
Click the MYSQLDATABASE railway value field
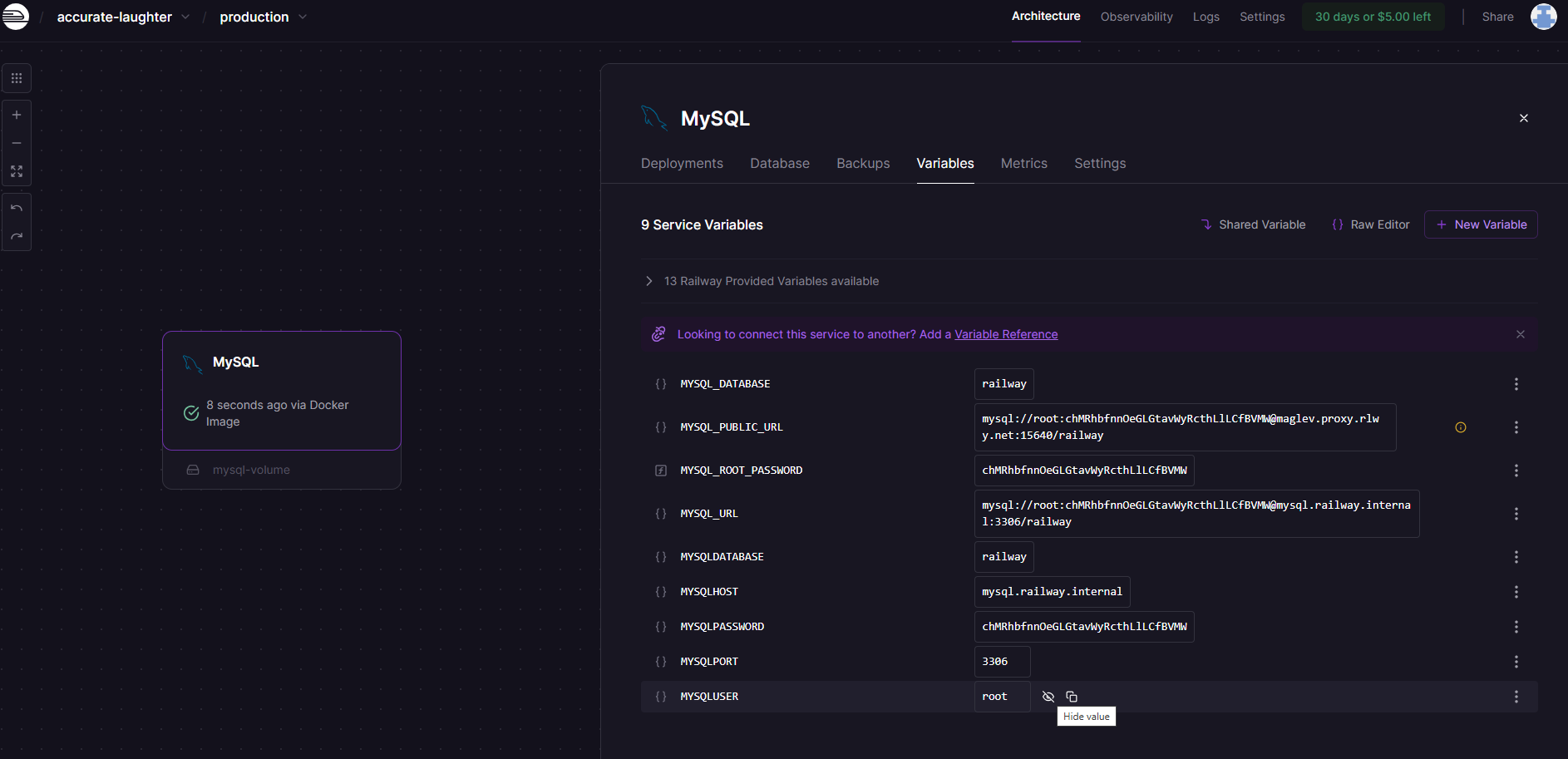[1004, 557]
